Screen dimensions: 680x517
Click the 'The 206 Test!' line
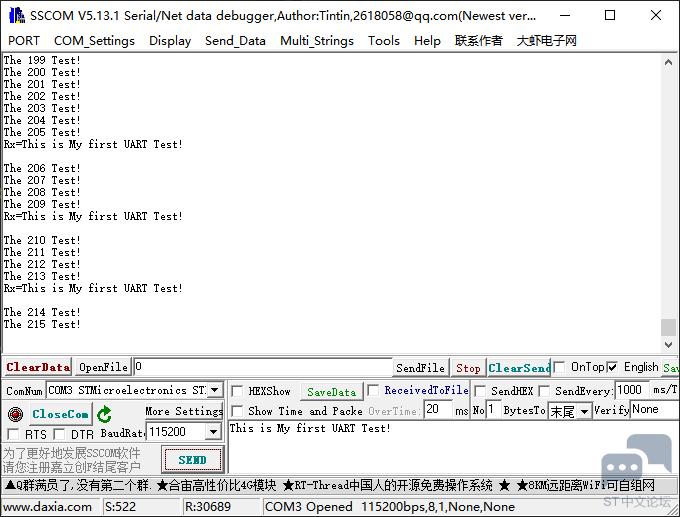(x=42, y=168)
